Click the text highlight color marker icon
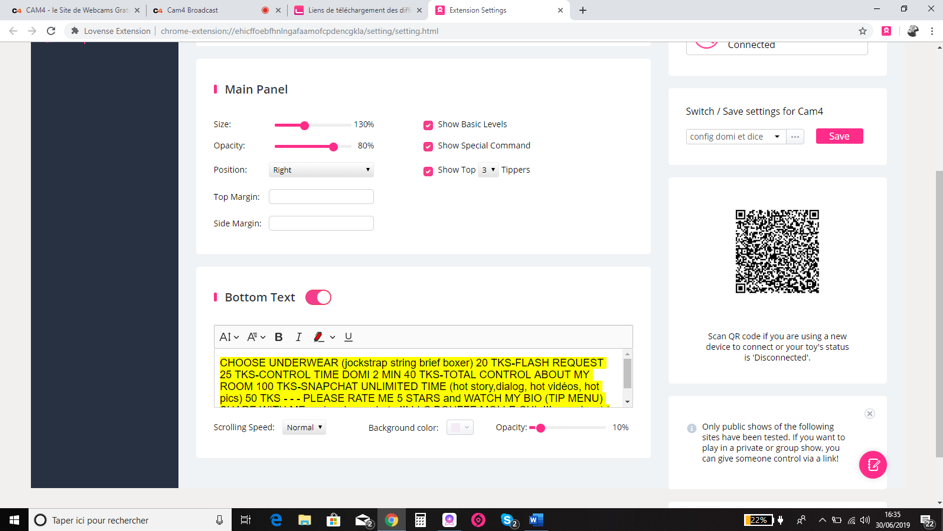The height and width of the screenshot is (531, 943). click(319, 337)
